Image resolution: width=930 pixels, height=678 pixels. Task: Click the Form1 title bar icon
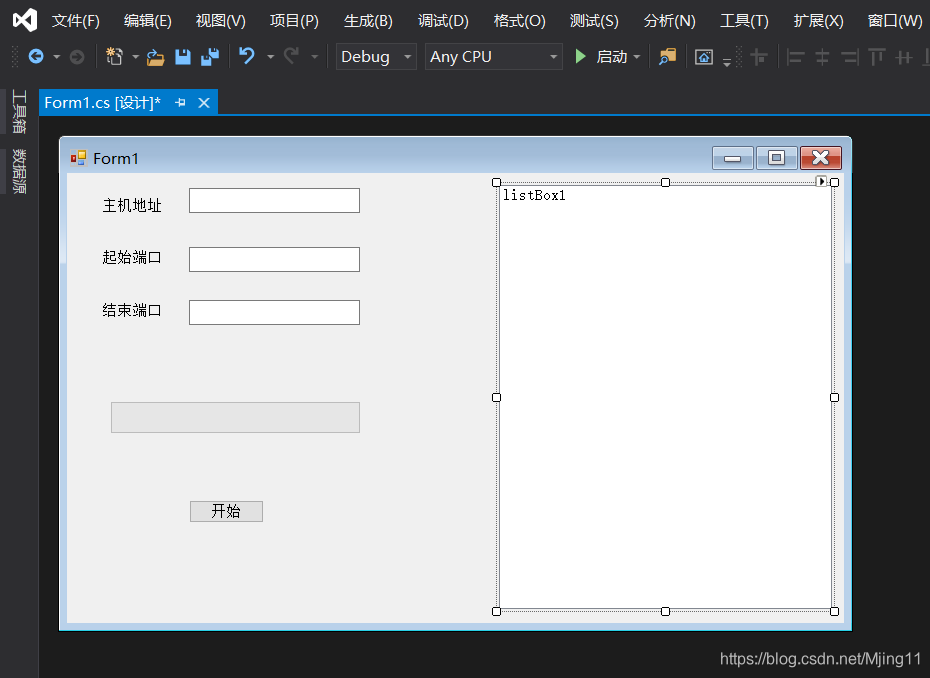[x=78, y=158]
